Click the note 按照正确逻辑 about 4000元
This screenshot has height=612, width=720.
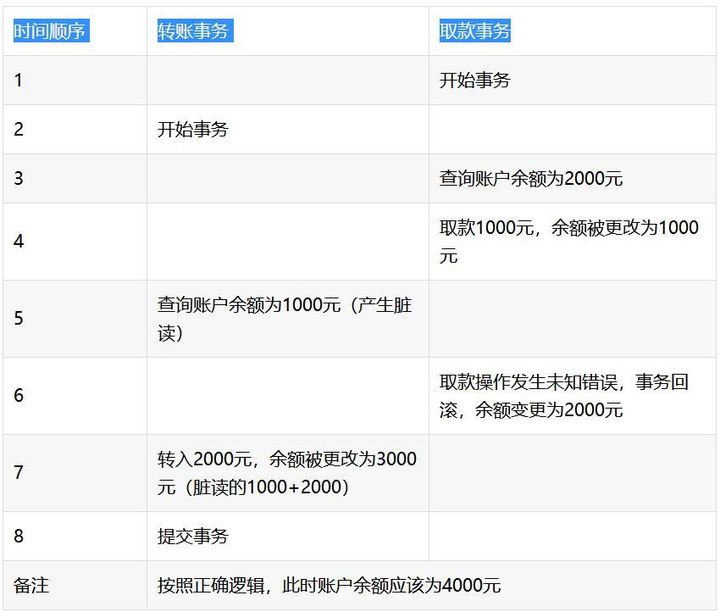click(x=329, y=585)
